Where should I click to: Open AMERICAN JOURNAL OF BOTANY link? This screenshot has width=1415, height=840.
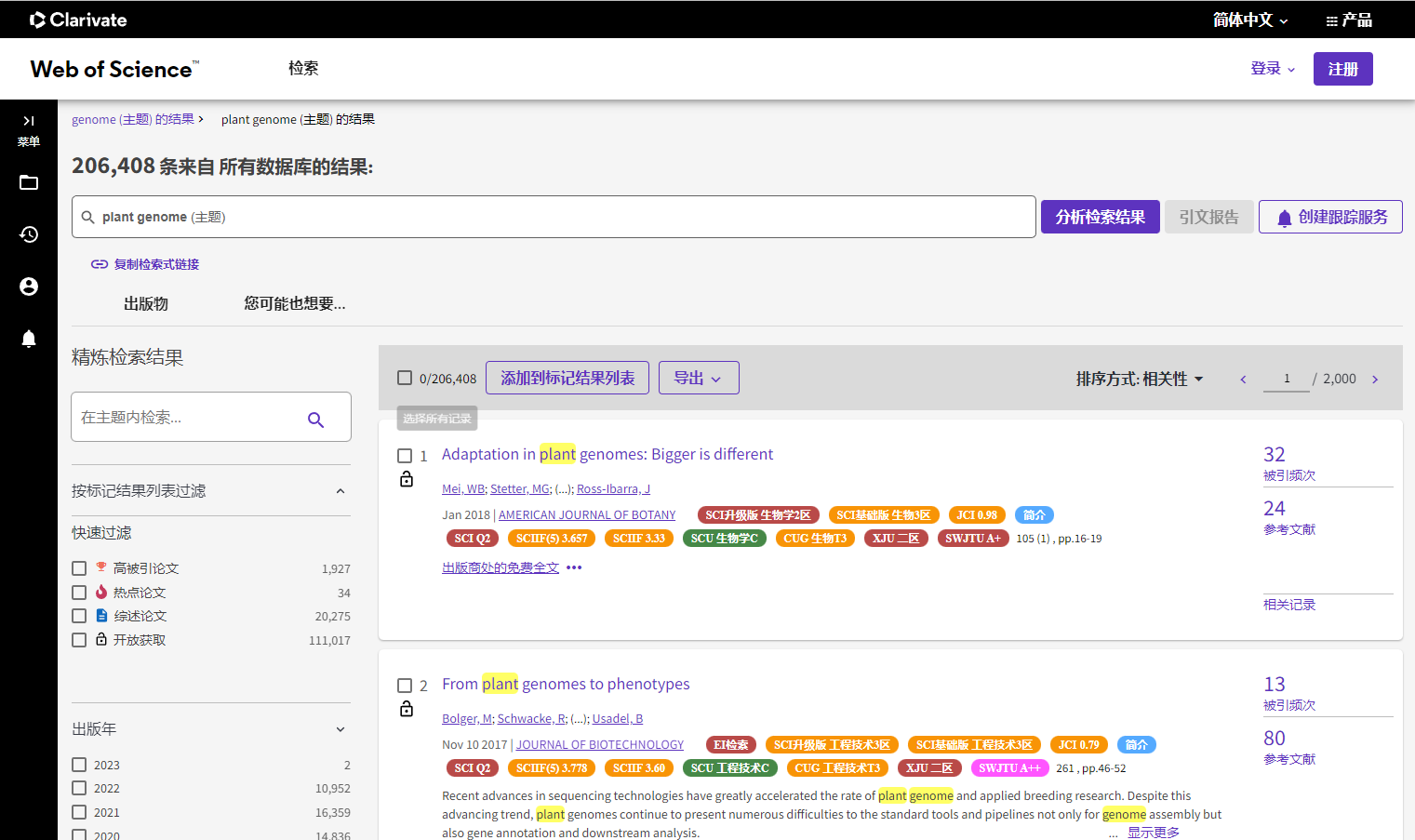(587, 515)
